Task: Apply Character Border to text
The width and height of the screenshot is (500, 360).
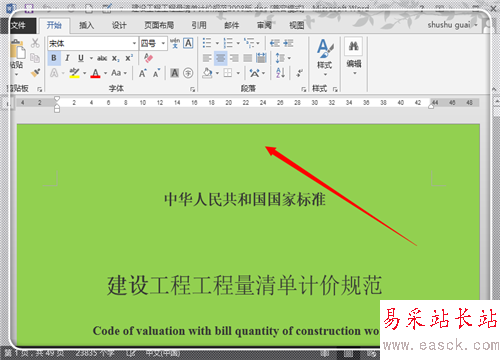Action: coord(188,43)
